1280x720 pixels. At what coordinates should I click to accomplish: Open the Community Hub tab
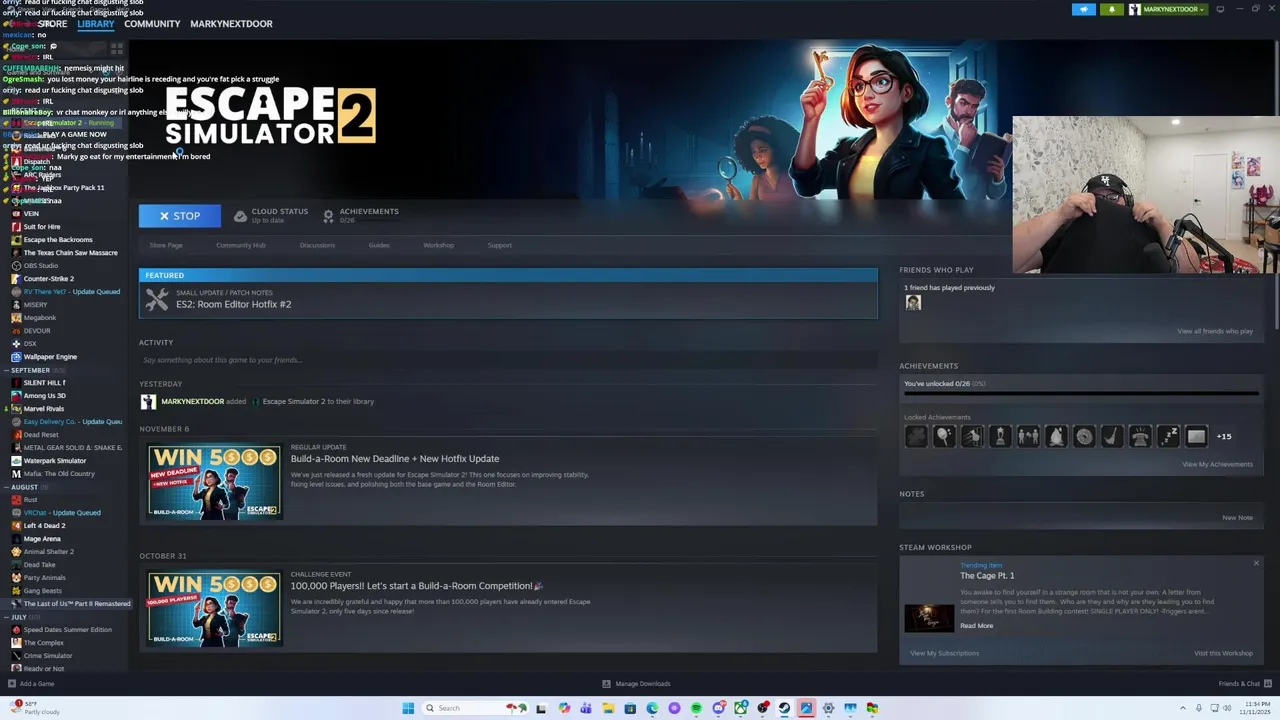241,245
